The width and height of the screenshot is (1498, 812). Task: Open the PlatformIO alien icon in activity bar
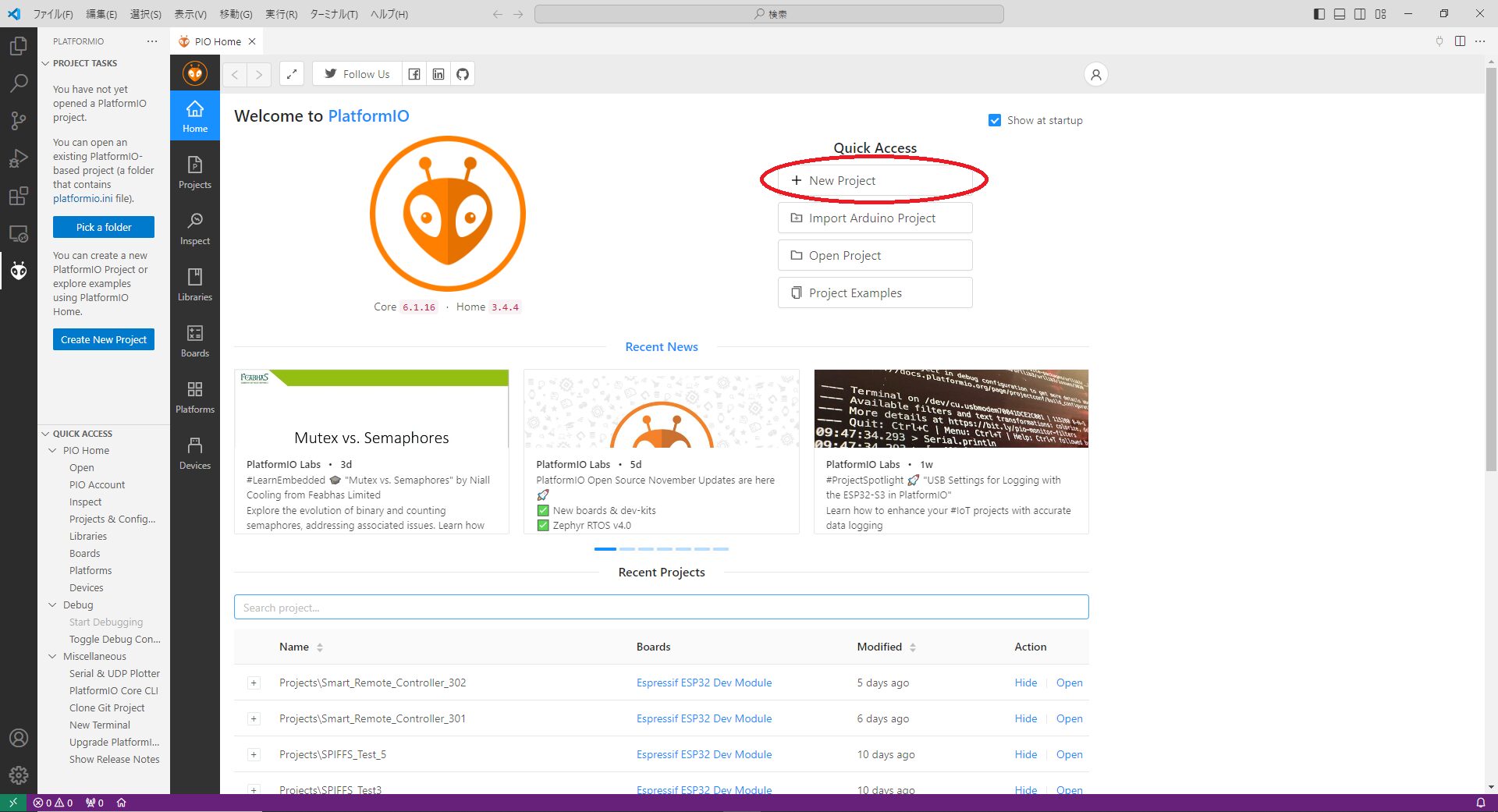pyautogui.click(x=19, y=271)
